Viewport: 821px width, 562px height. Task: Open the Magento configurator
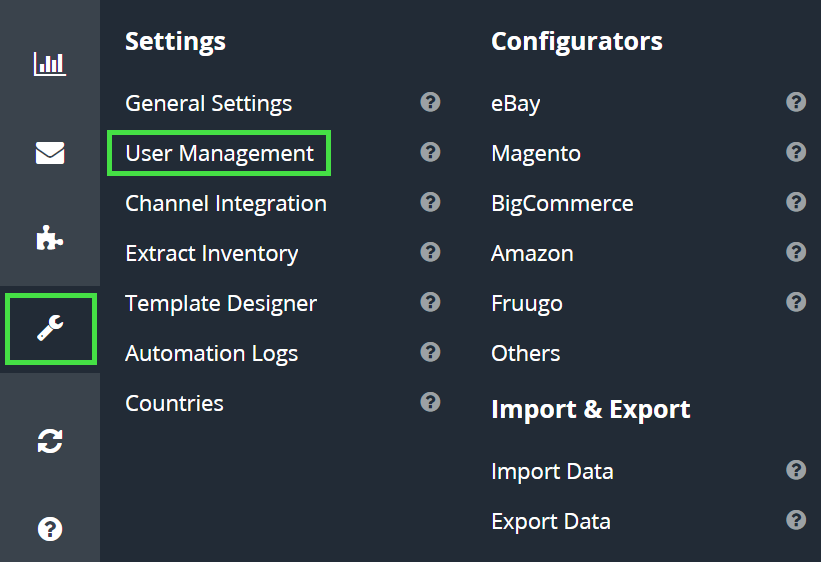pos(535,154)
